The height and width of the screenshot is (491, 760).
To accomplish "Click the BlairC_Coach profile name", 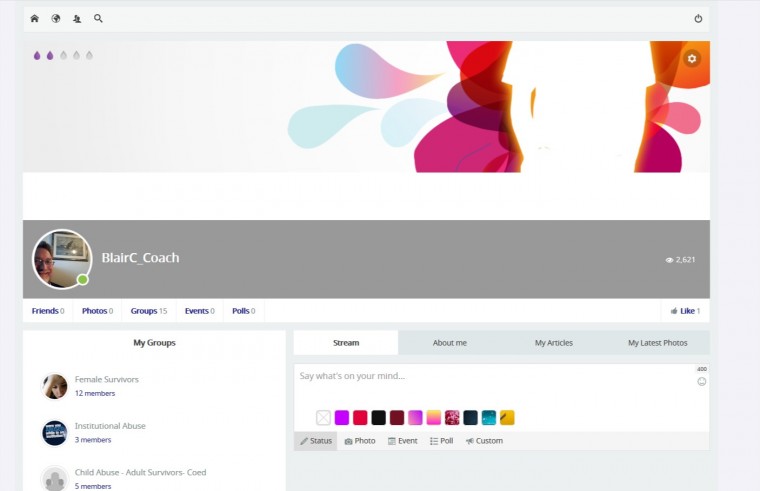I will [141, 257].
